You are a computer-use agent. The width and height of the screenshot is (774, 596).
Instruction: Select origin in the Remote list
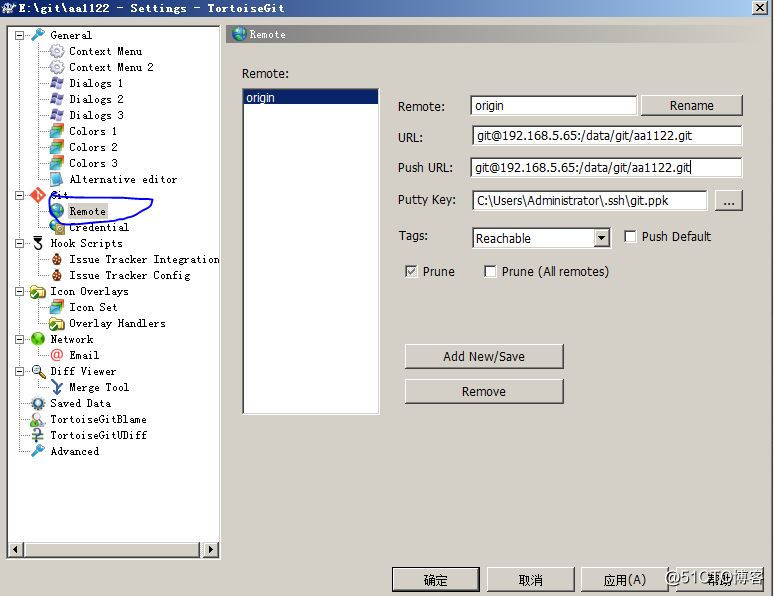tap(310, 97)
